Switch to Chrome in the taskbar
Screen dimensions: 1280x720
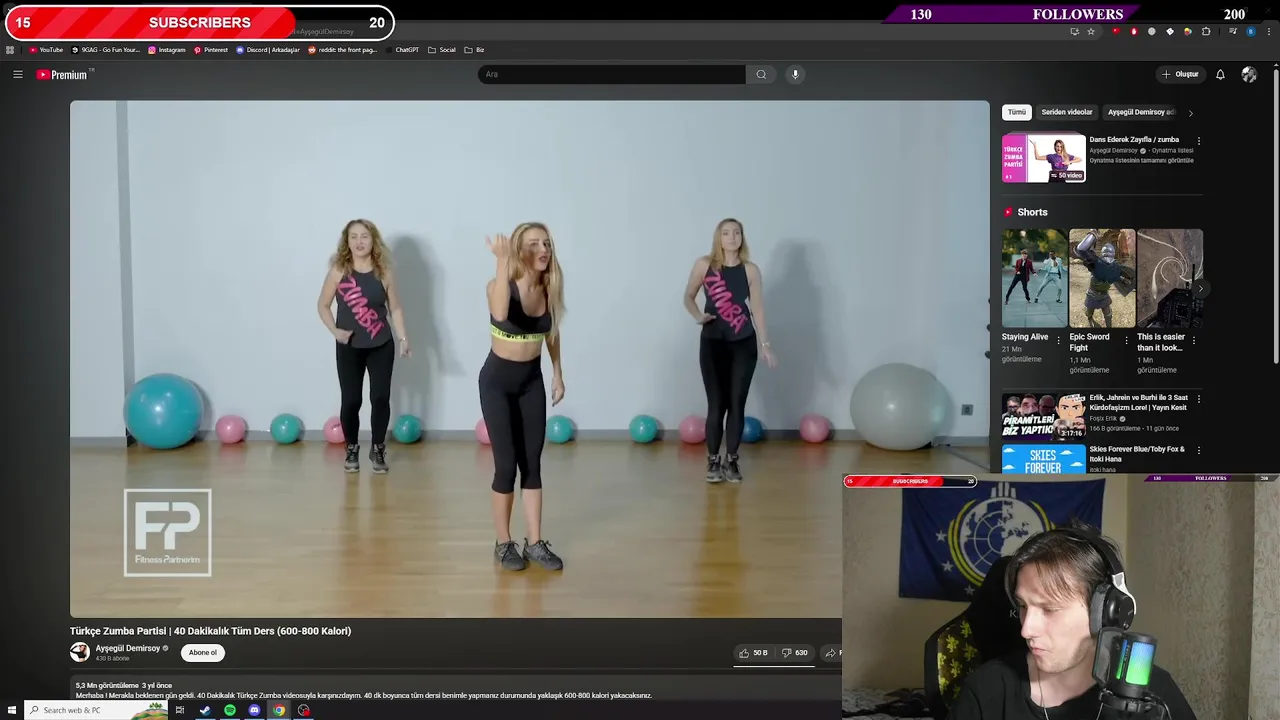click(279, 710)
